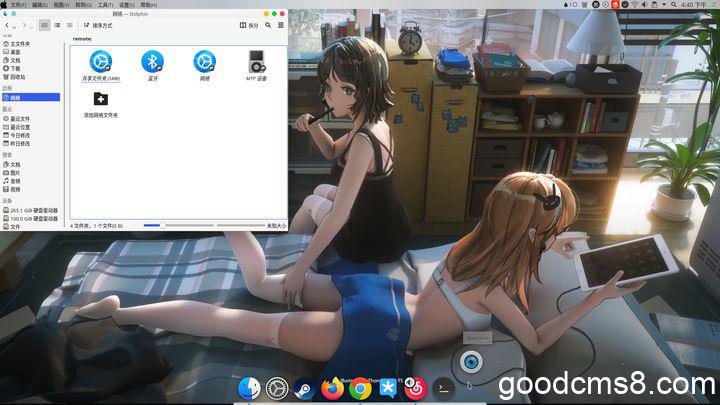Open the Apple logo menu
Viewport: 720px width, 405px height.
(x=4, y=5)
